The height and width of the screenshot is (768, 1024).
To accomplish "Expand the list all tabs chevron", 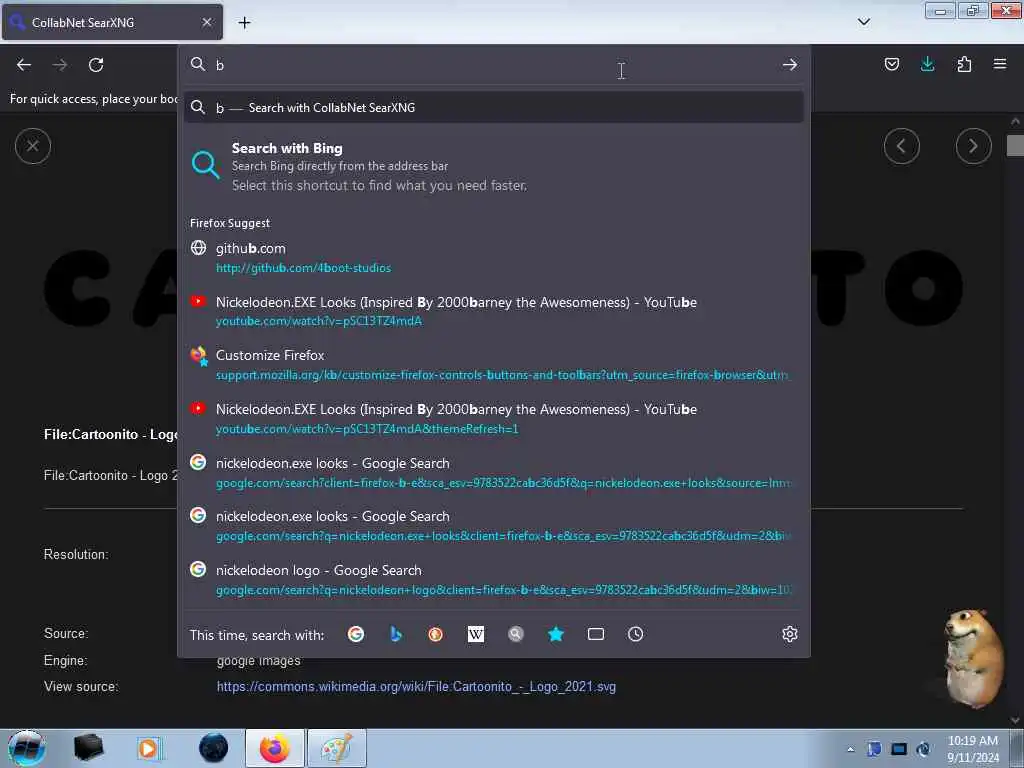I will [x=863, y=22].
